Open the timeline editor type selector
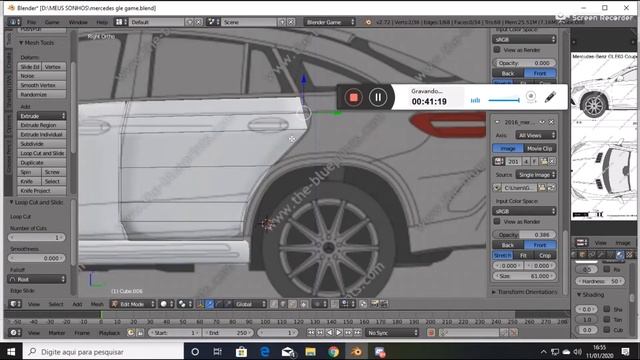The image size is (640, 360). 15,333
